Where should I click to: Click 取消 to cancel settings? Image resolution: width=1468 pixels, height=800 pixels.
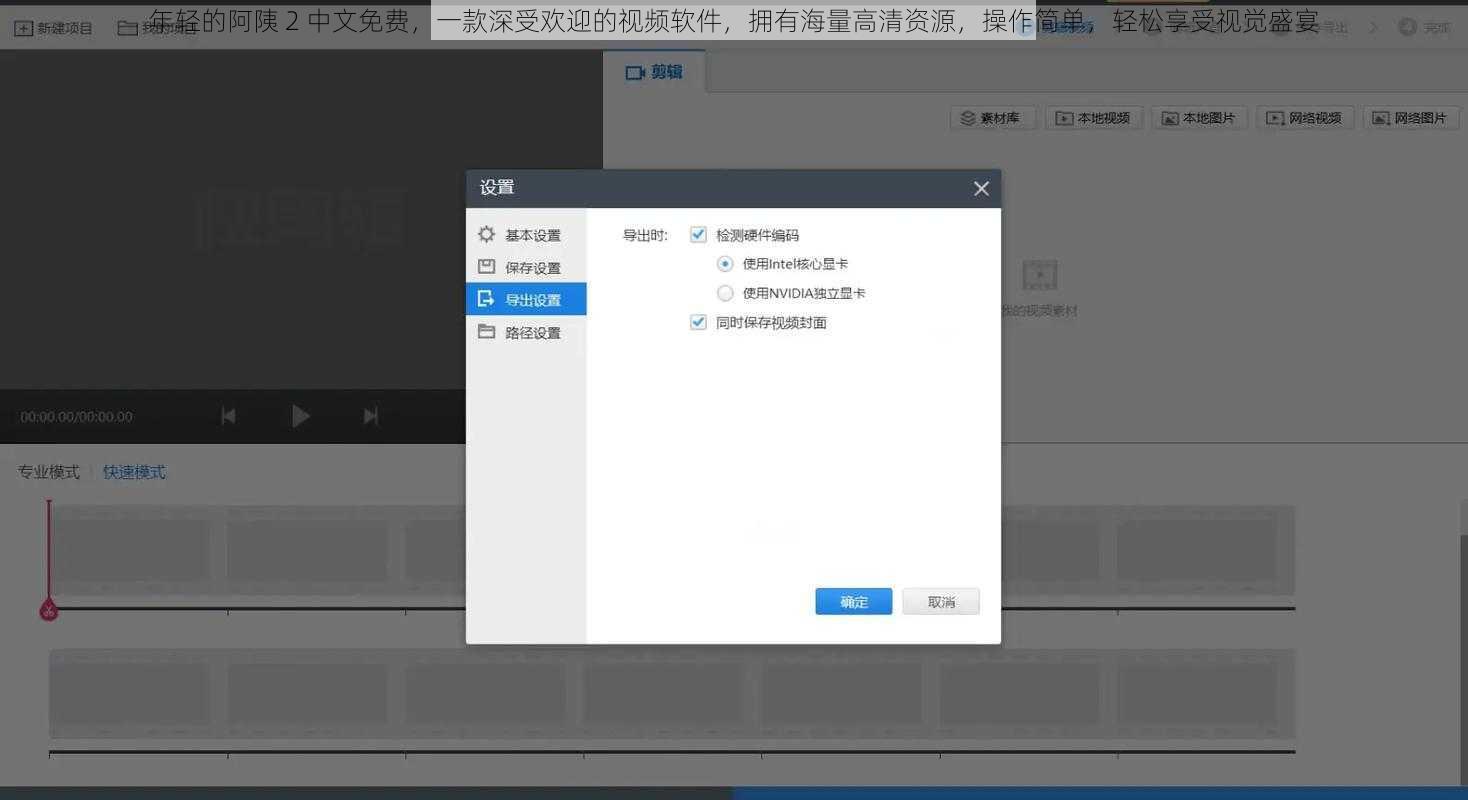click(x=941, y=602)
